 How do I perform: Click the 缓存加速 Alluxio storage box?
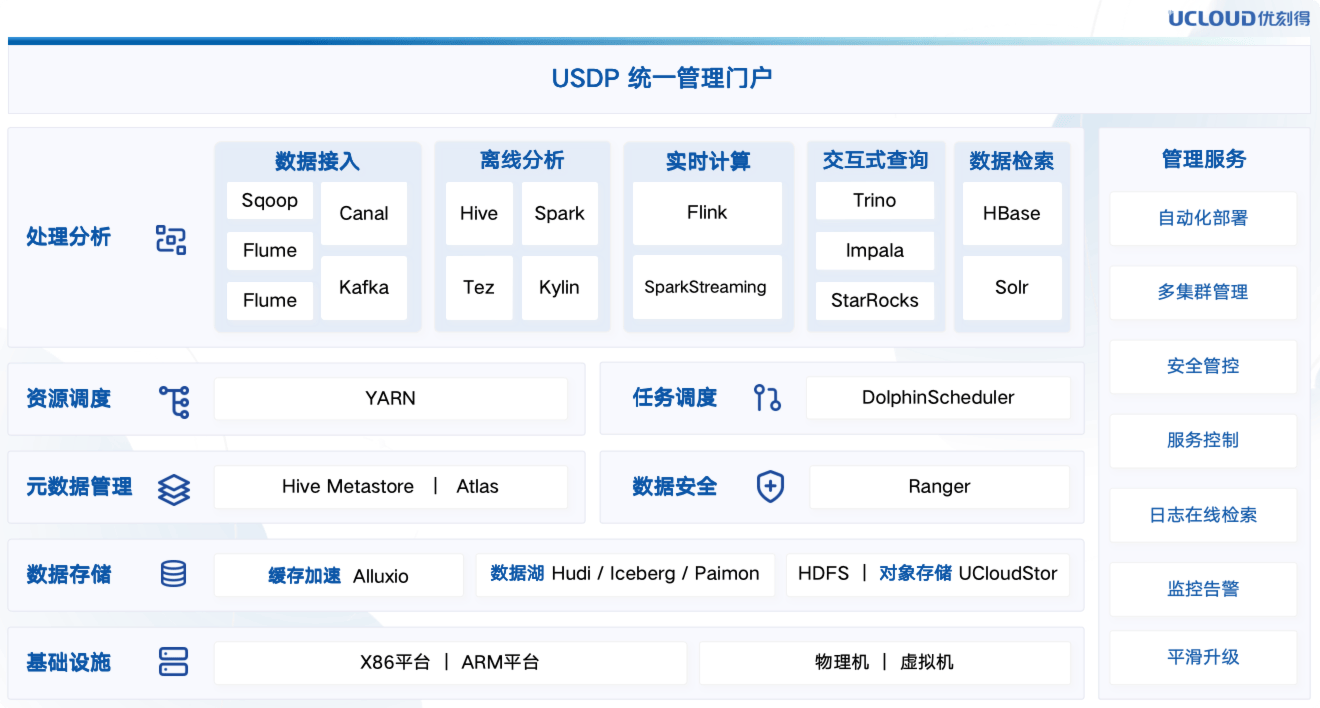point(339,575)
